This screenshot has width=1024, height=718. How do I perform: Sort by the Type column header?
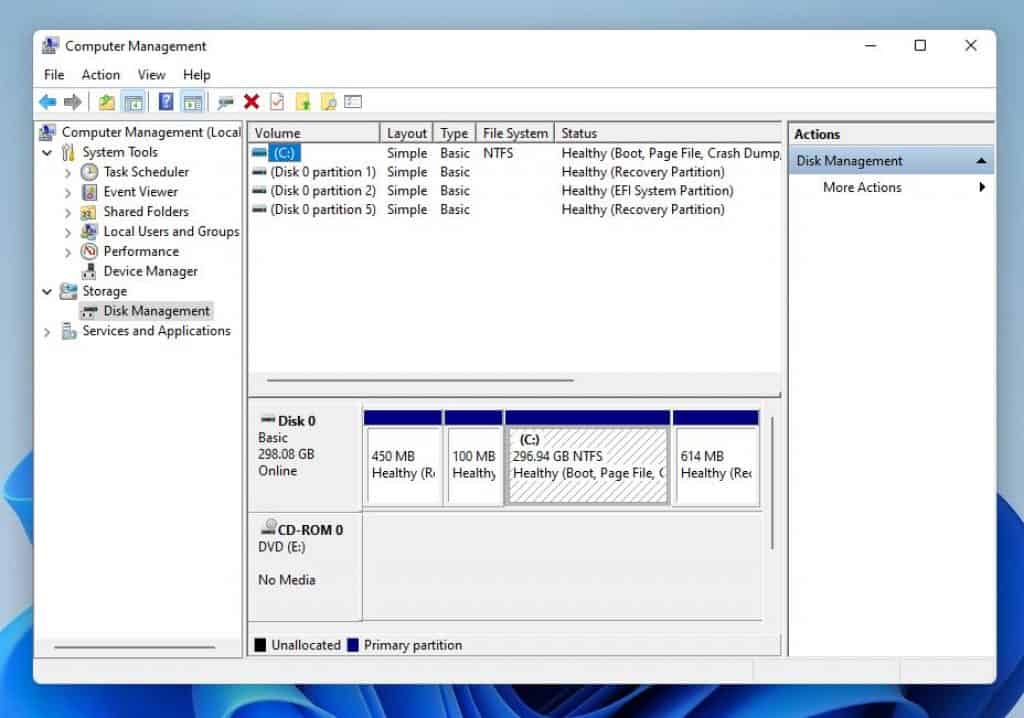[x=455, y=133]
